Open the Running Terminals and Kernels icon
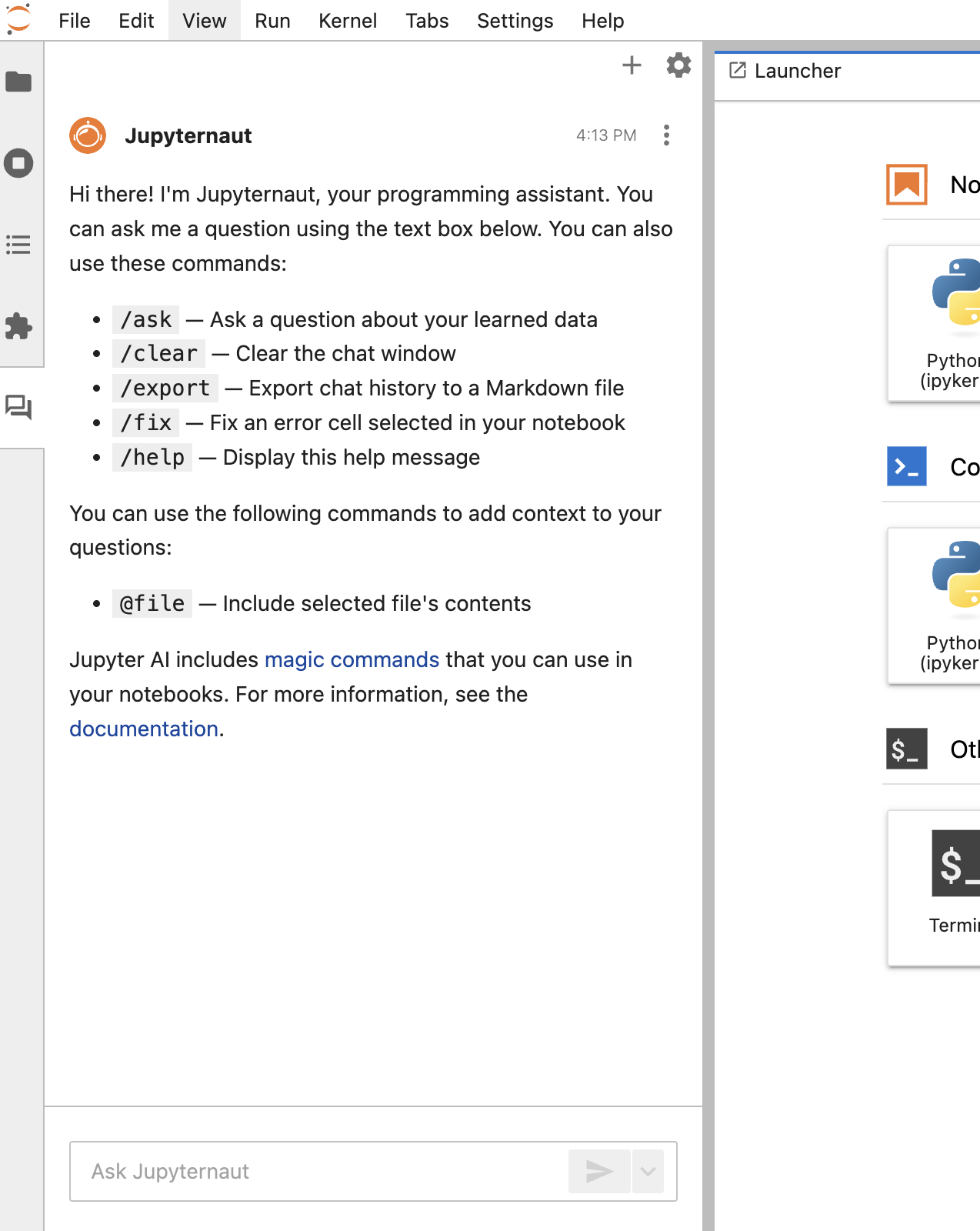Viewport: 980px width, 1231px height. click(18, 163)
